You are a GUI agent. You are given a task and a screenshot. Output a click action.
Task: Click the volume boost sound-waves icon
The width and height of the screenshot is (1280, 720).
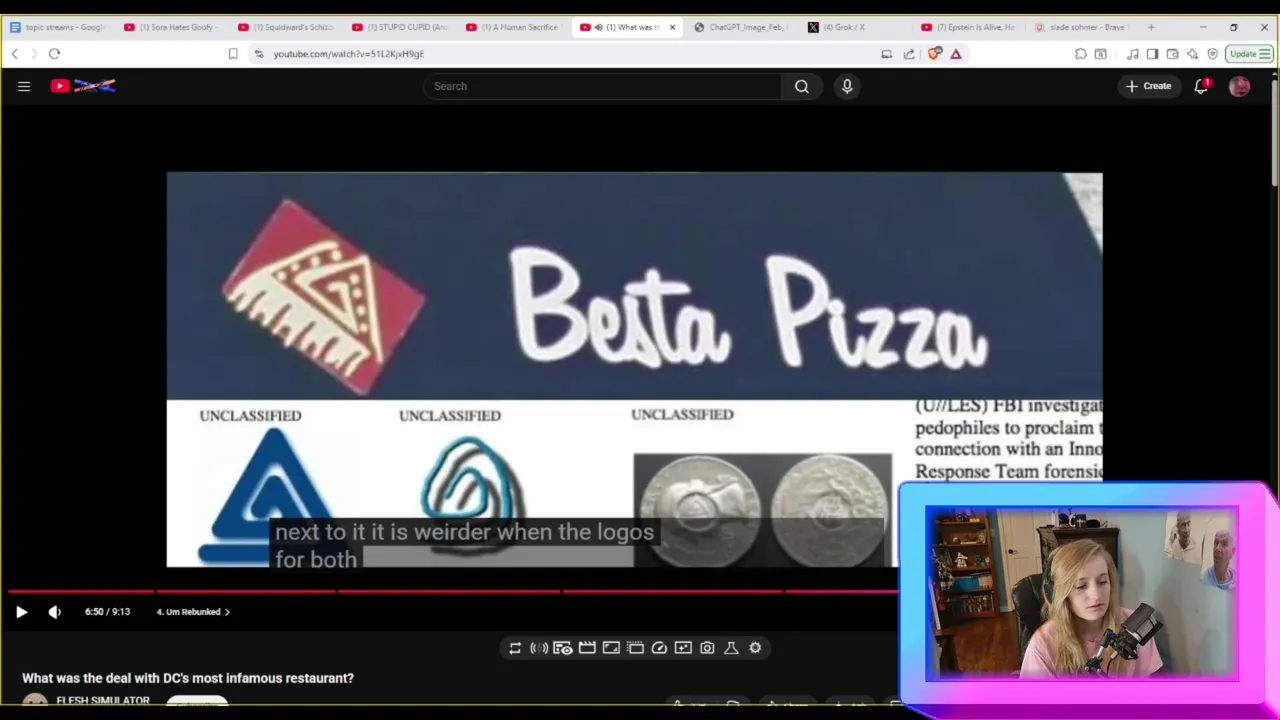539,648
